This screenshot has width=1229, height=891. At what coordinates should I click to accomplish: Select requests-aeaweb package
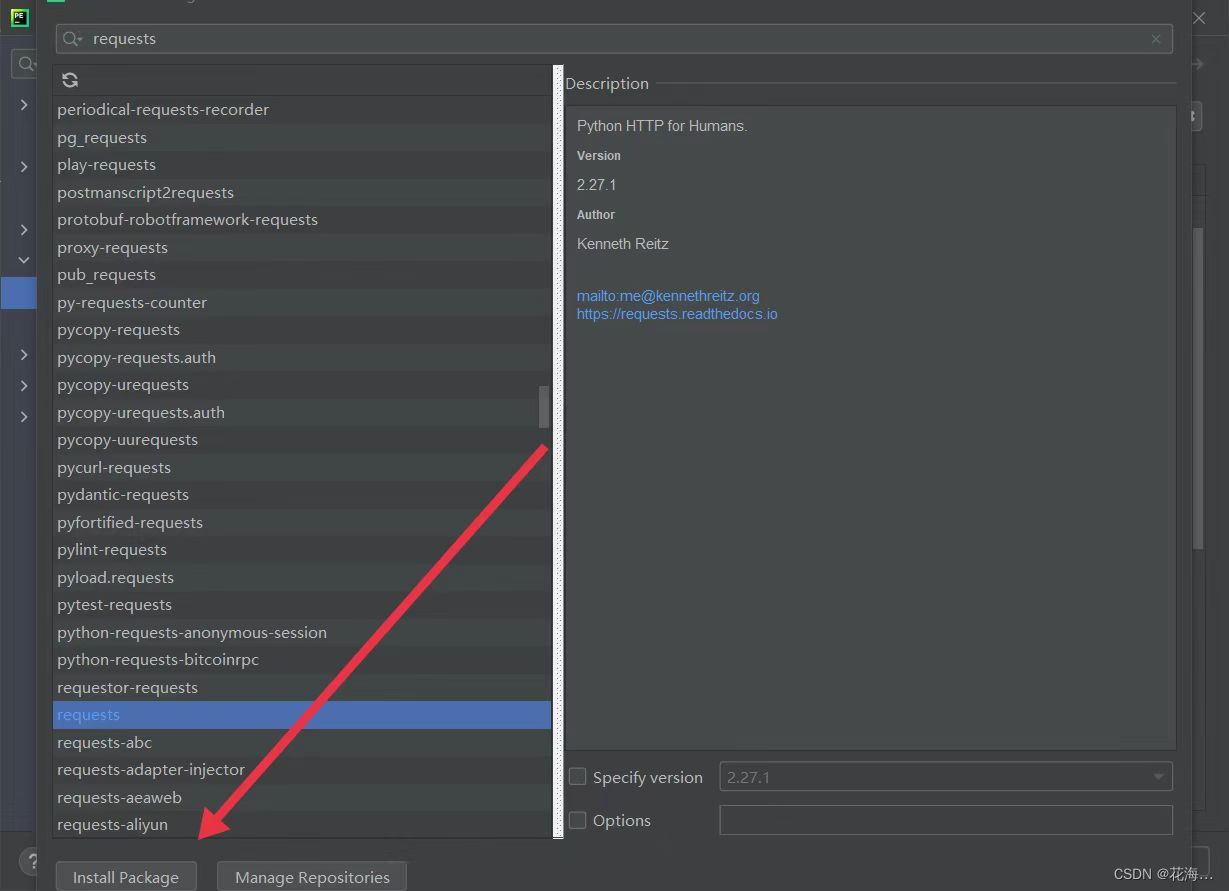click(x=302, y=798)
